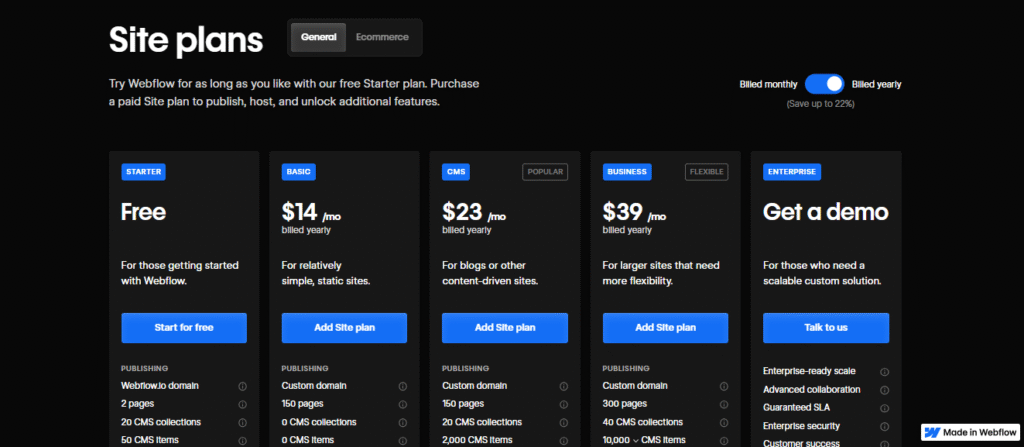Info icon beside Webflow.io domain

click(x=242, y=386)
